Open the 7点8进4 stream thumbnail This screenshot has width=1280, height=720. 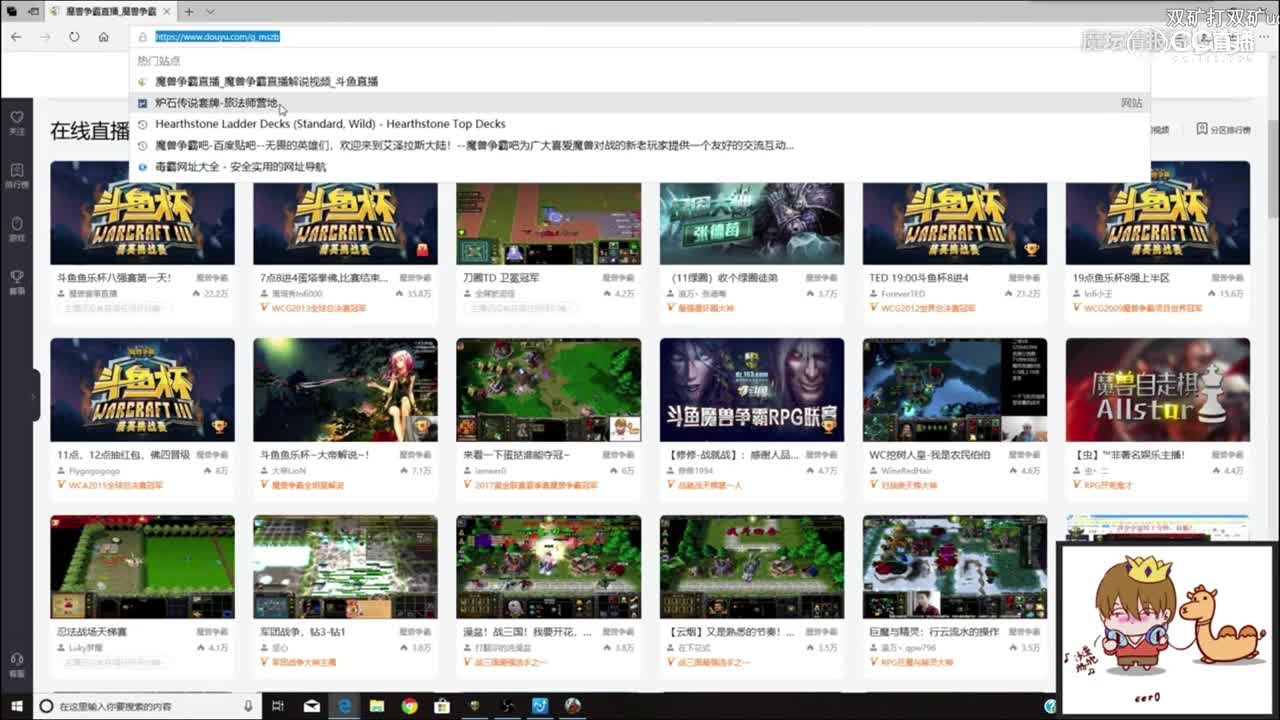(x=345, y=213)
